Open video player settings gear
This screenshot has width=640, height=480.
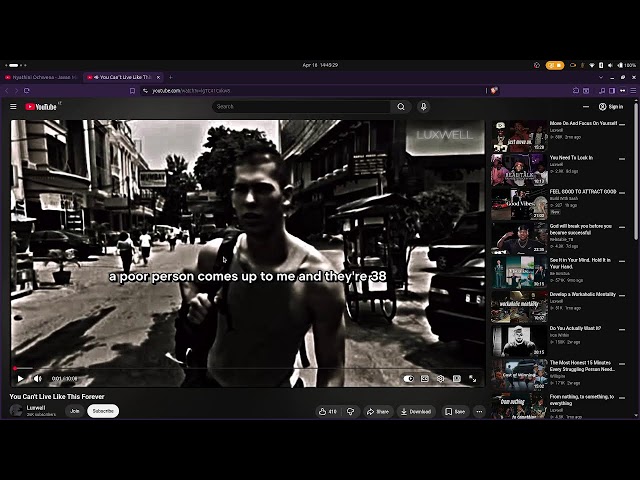(440, 378)
